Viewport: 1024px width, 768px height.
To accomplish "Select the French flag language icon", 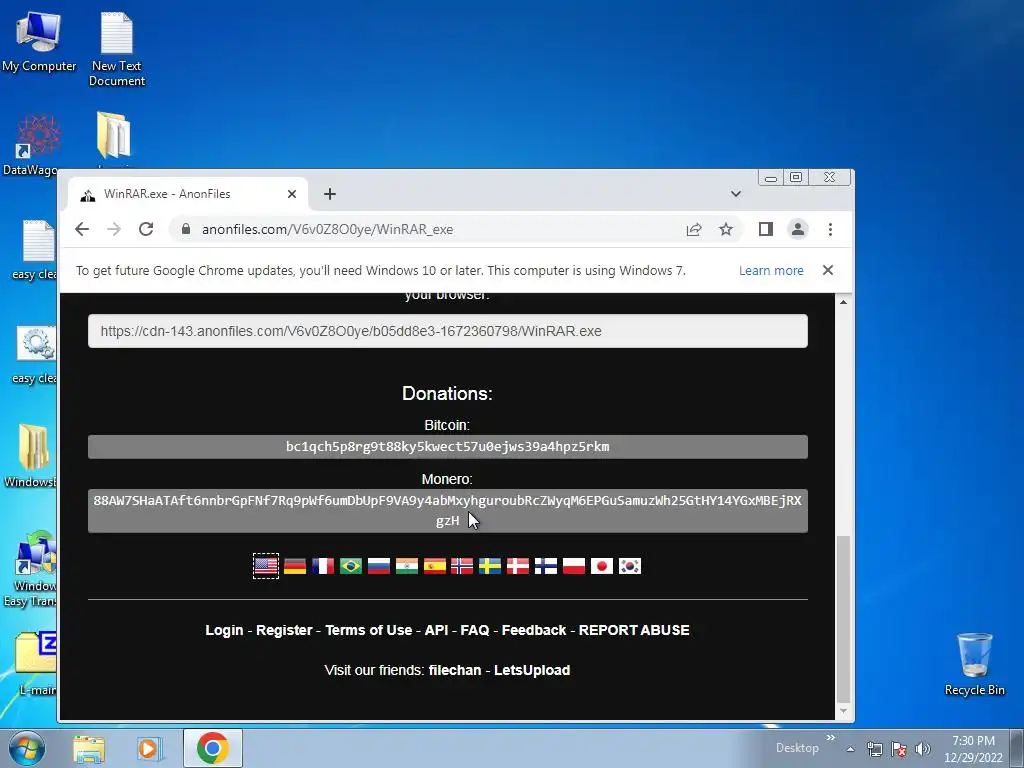I will pyautogui.click(x=323, y=566).
